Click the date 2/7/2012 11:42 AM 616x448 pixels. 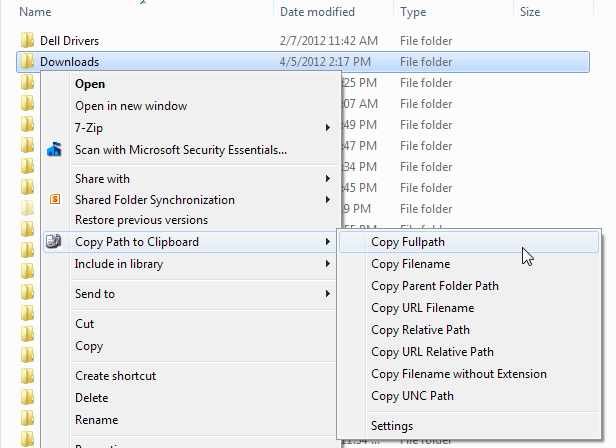pyautogui.click(x=328, y=40)
